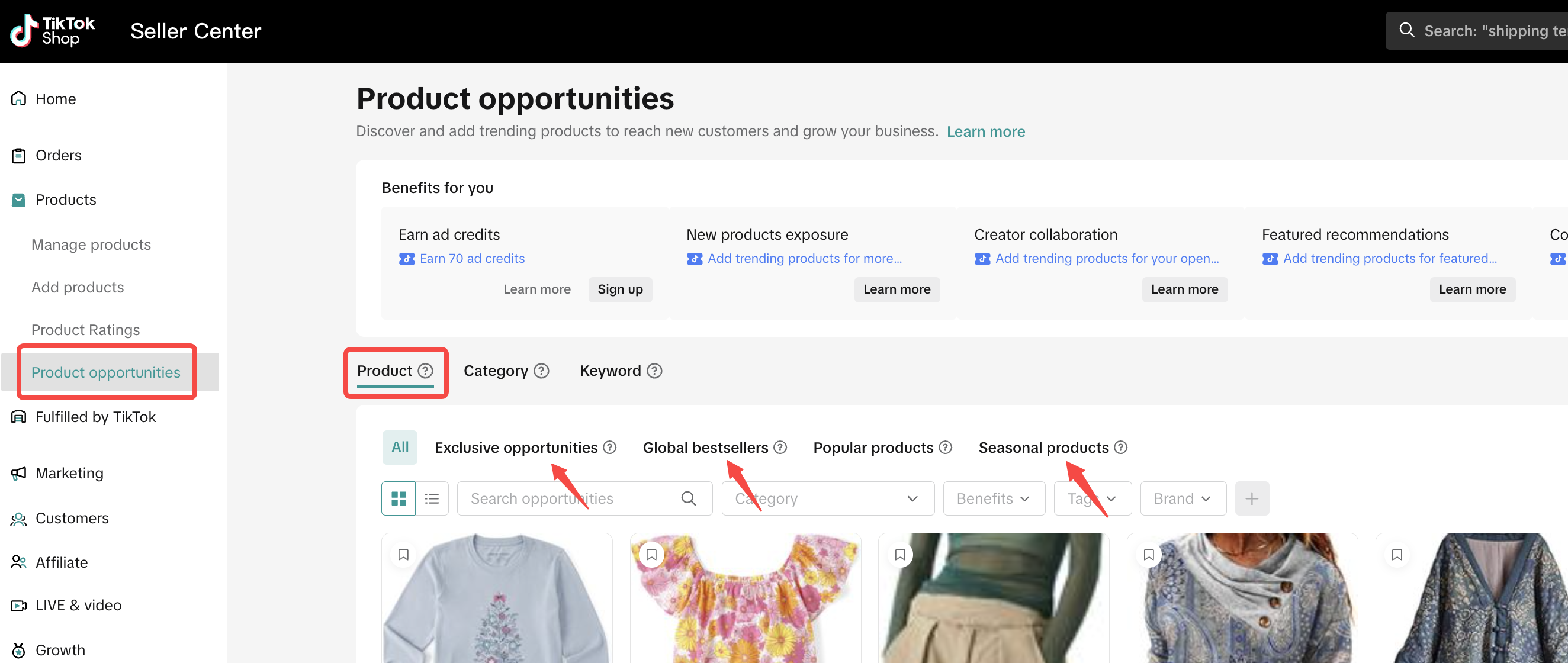Switch to the Category tab
The width and height of the screenshot is (1568, 663).
click(496, 371)
